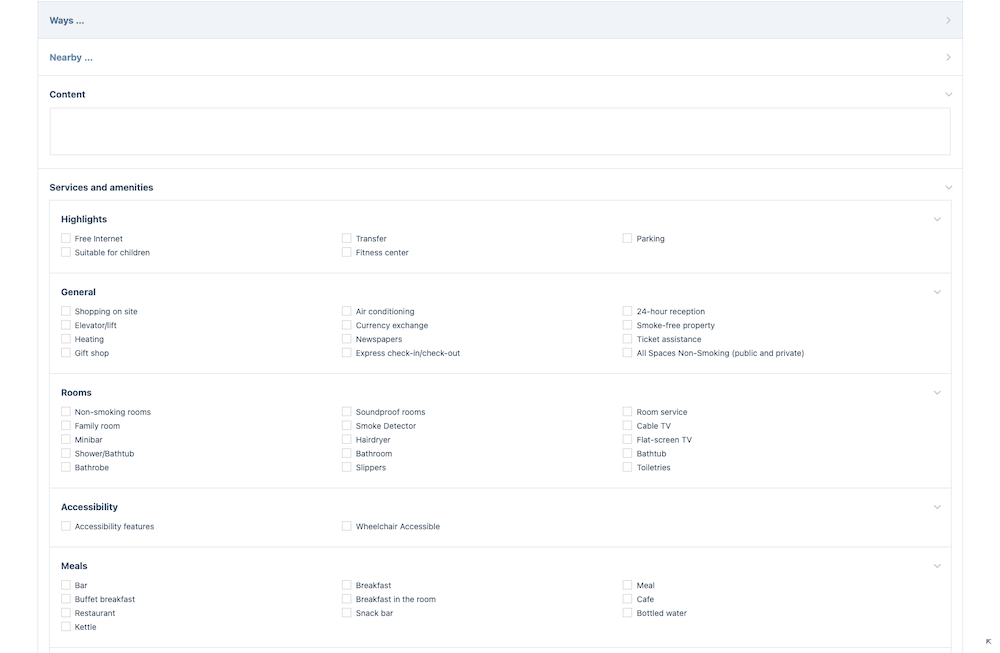
Task: Select the 24-hour reception checkbox
Action: coord(628,312)
